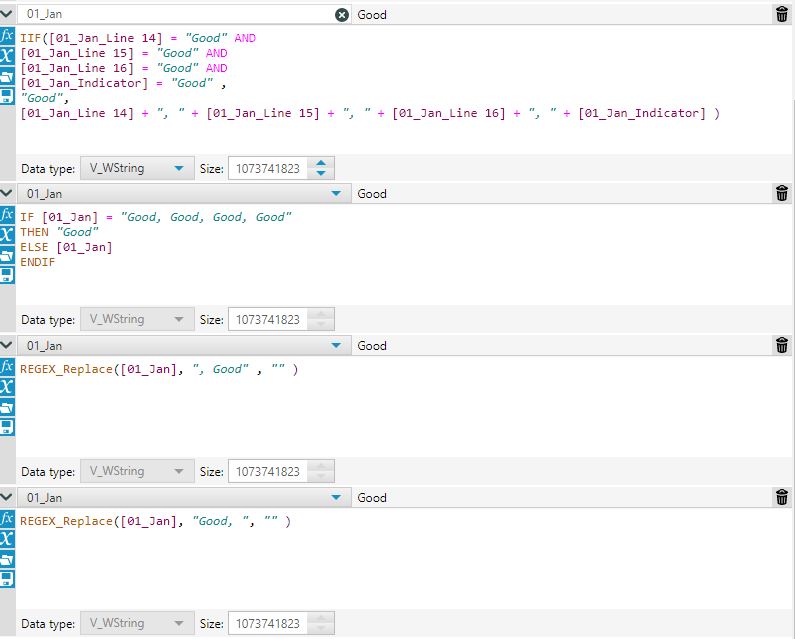This screenshot has width=795, height=639.
Task: Open columns and constants for IIF expression
Action: (7, 55)
